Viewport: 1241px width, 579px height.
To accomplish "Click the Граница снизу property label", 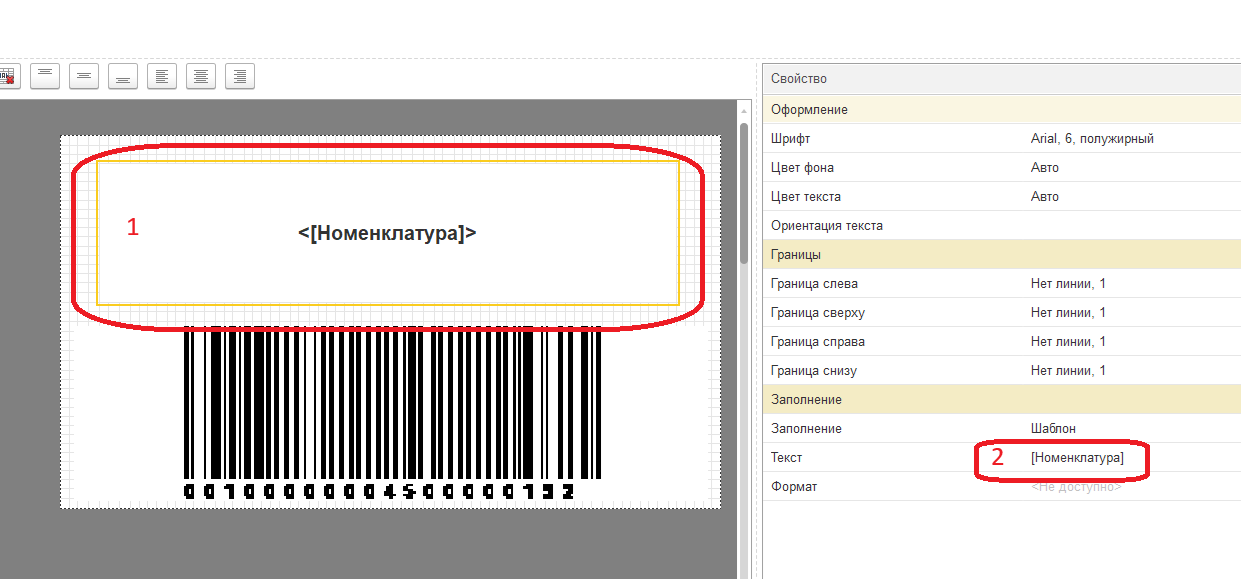I will click(x=814, y=371).
